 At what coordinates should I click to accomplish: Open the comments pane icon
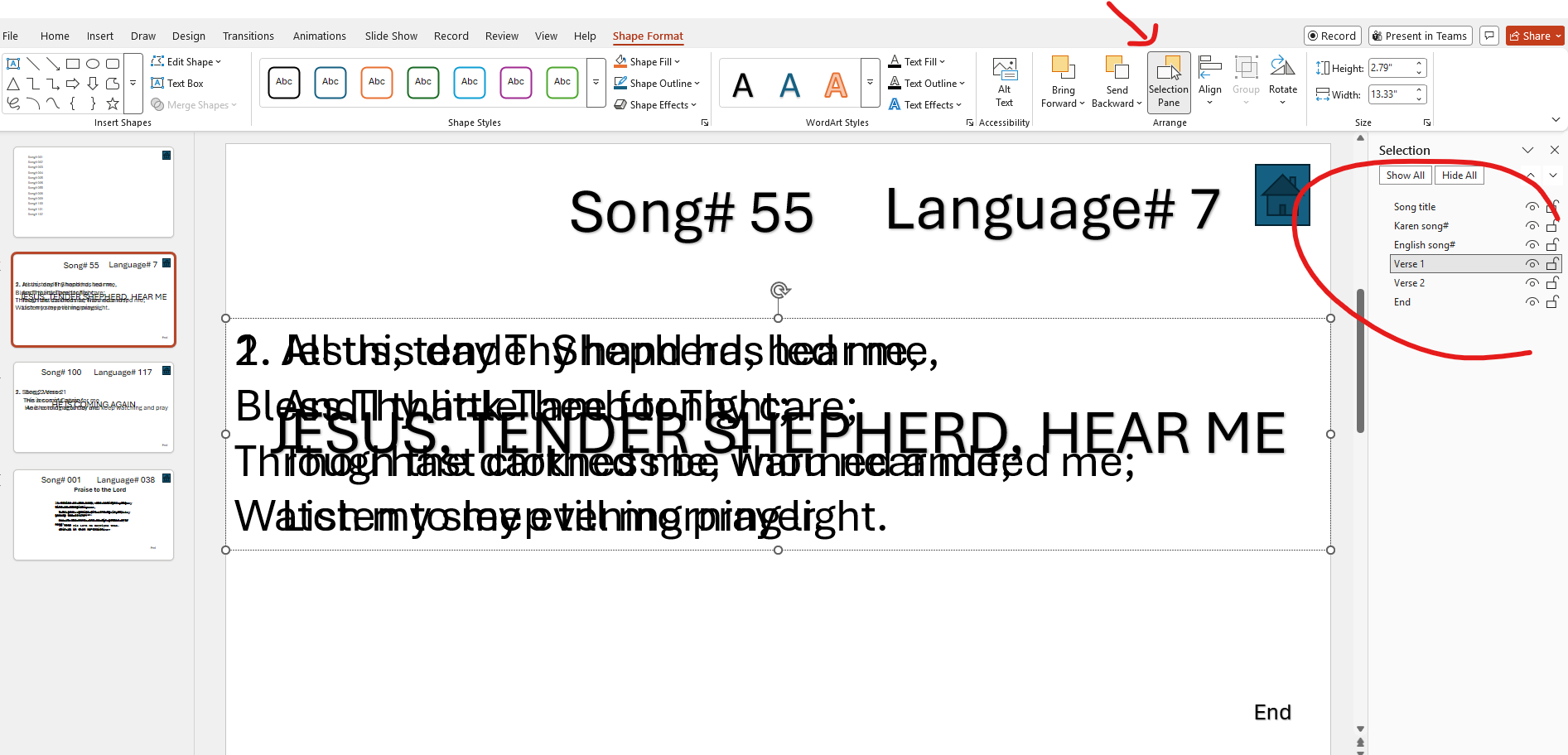(x=1489, y=36)
